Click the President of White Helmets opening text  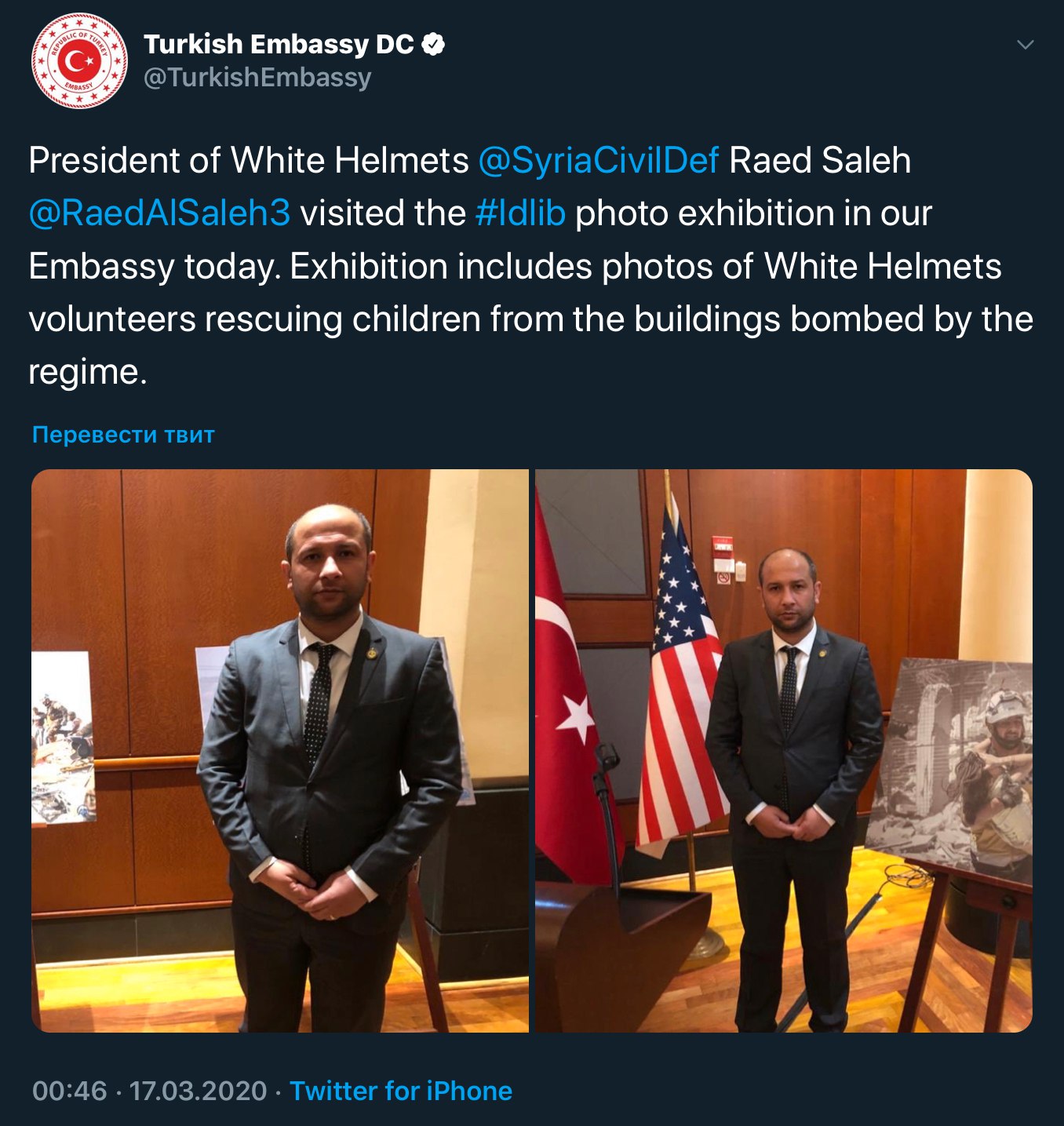coord(249,161)
